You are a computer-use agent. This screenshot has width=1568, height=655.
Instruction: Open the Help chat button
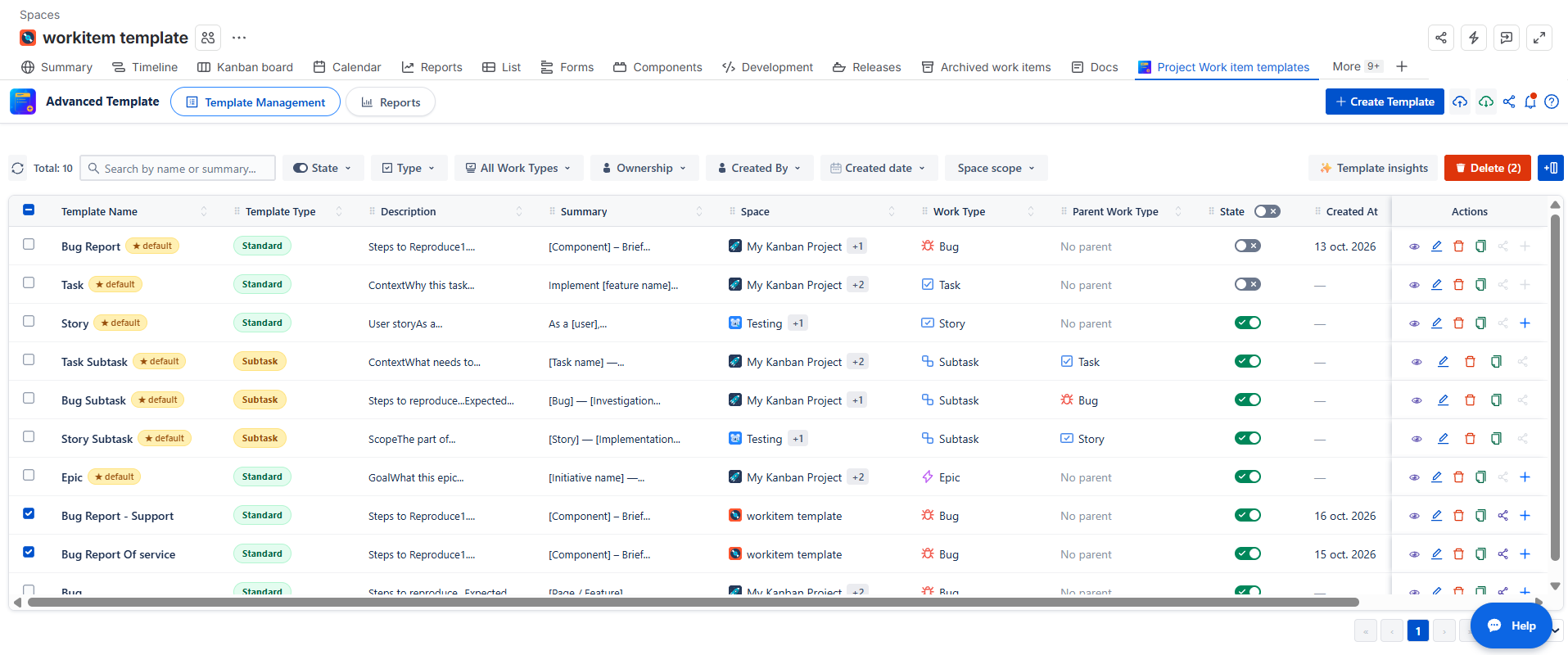coord(1512,626)
